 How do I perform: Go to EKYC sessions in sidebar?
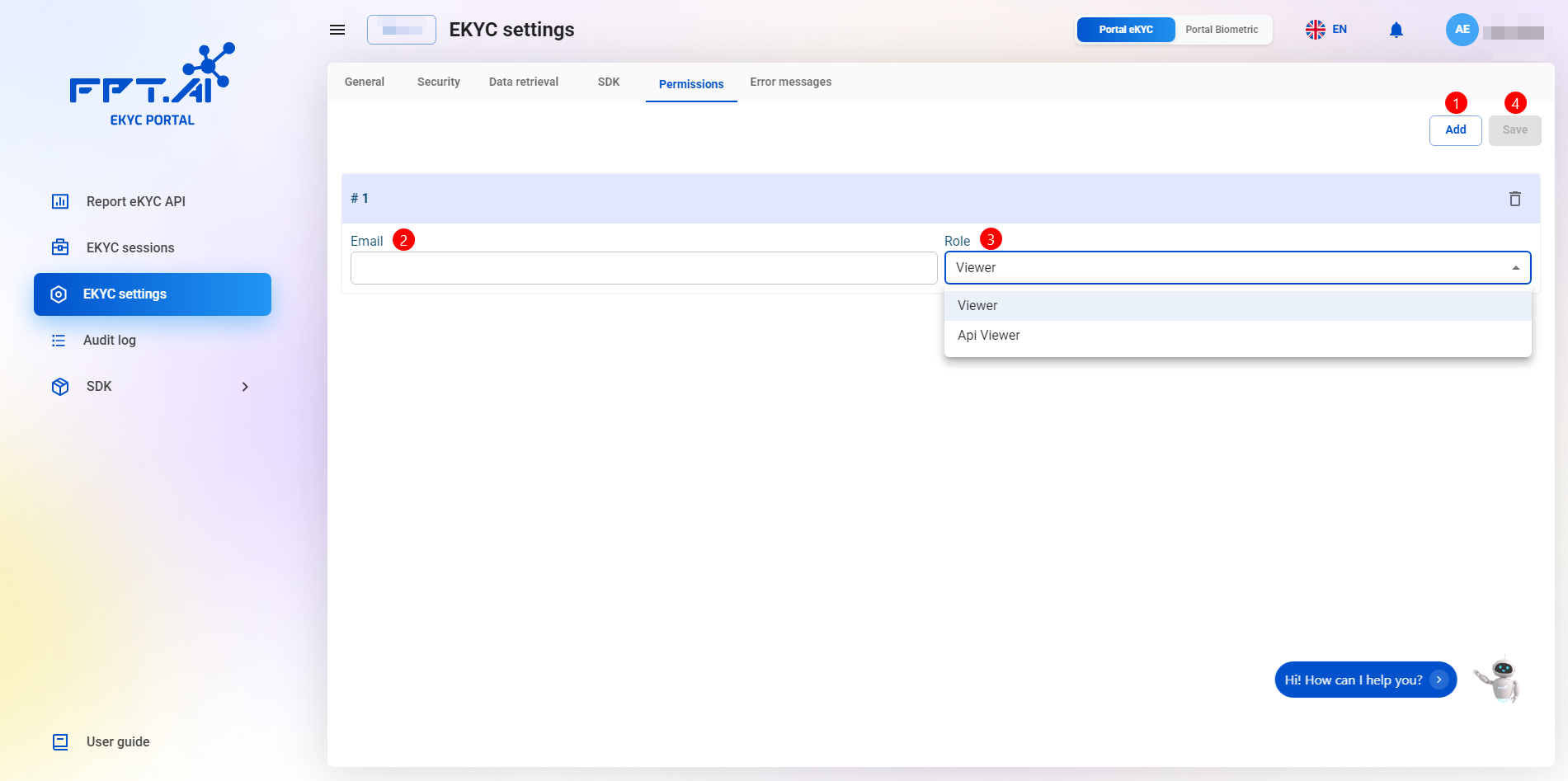coord(129,247)
